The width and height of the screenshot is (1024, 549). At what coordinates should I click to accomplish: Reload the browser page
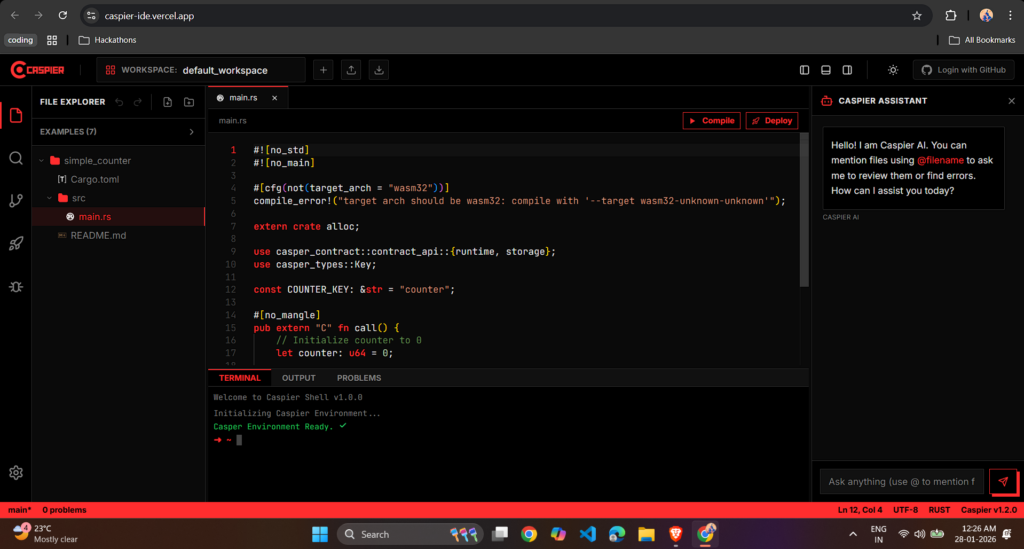click(63, 16)
